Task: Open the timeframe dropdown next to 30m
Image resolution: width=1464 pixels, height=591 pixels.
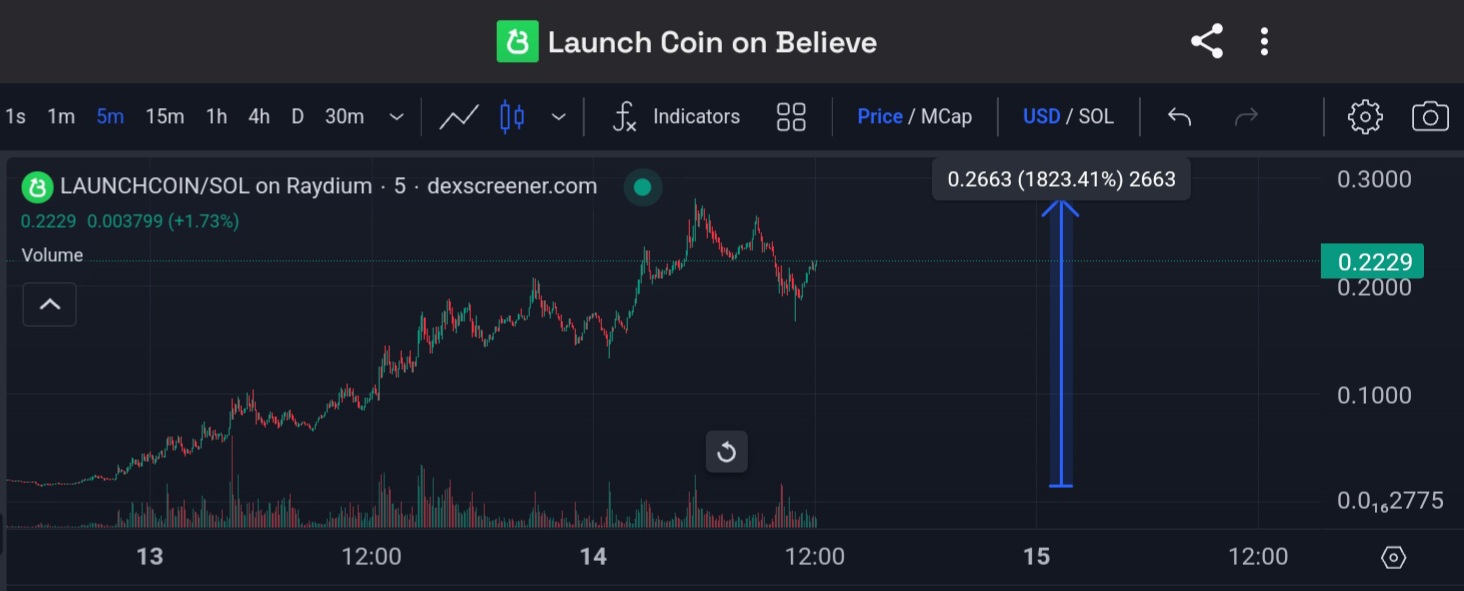Action: (x=396, y=116)
